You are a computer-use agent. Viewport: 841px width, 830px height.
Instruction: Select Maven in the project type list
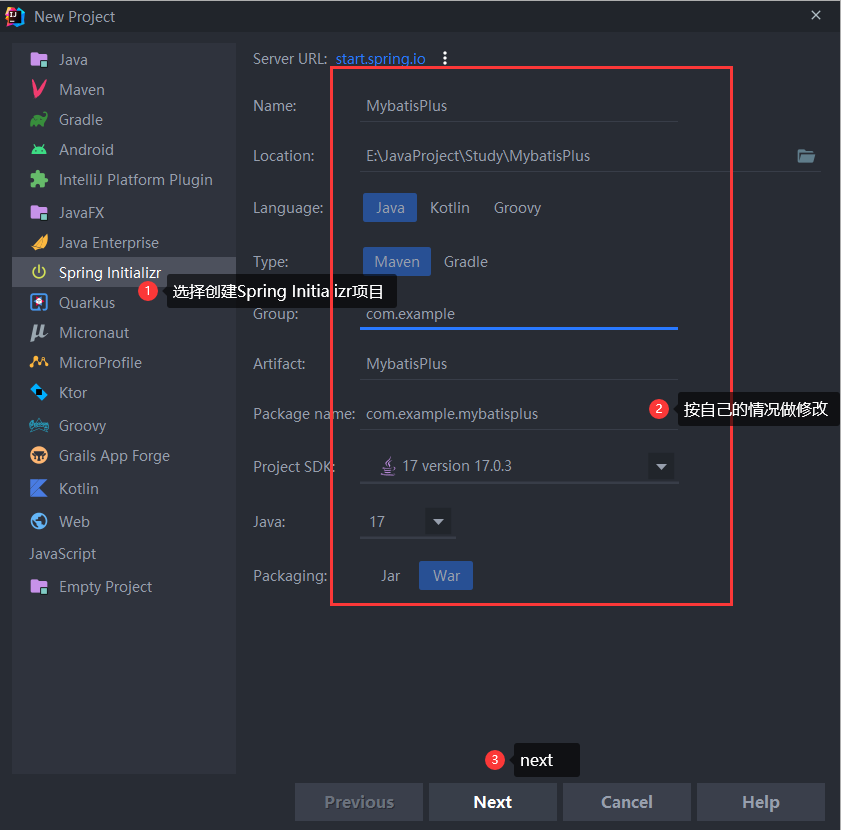tap(124, 89)
